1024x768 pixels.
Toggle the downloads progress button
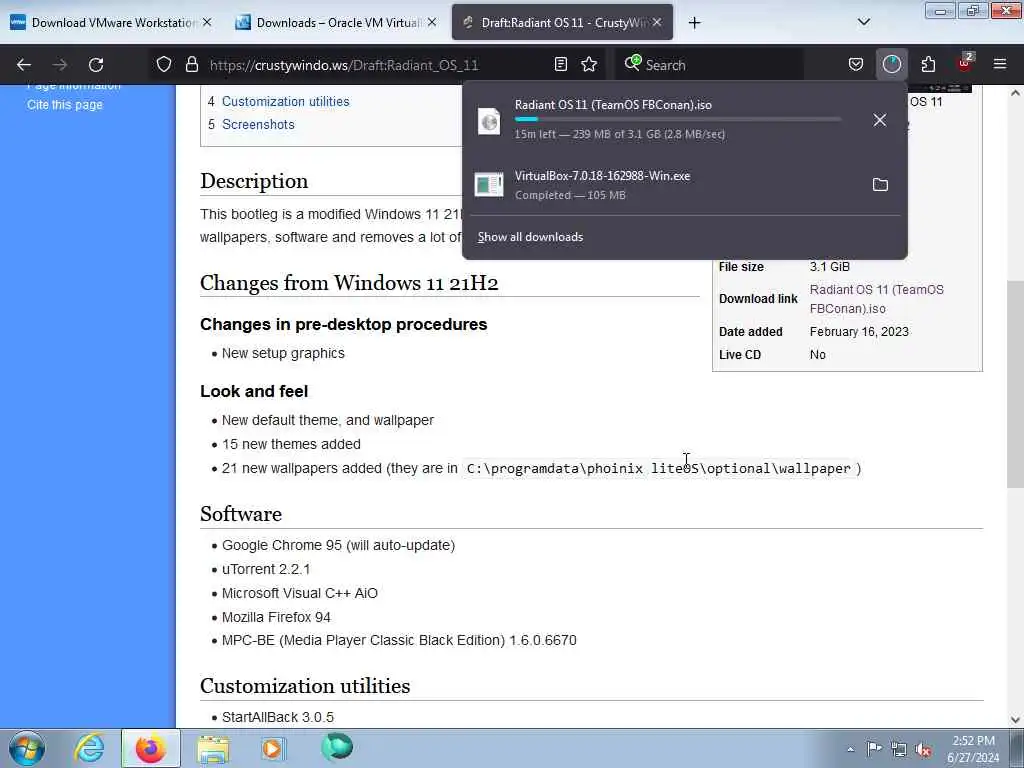891,64
